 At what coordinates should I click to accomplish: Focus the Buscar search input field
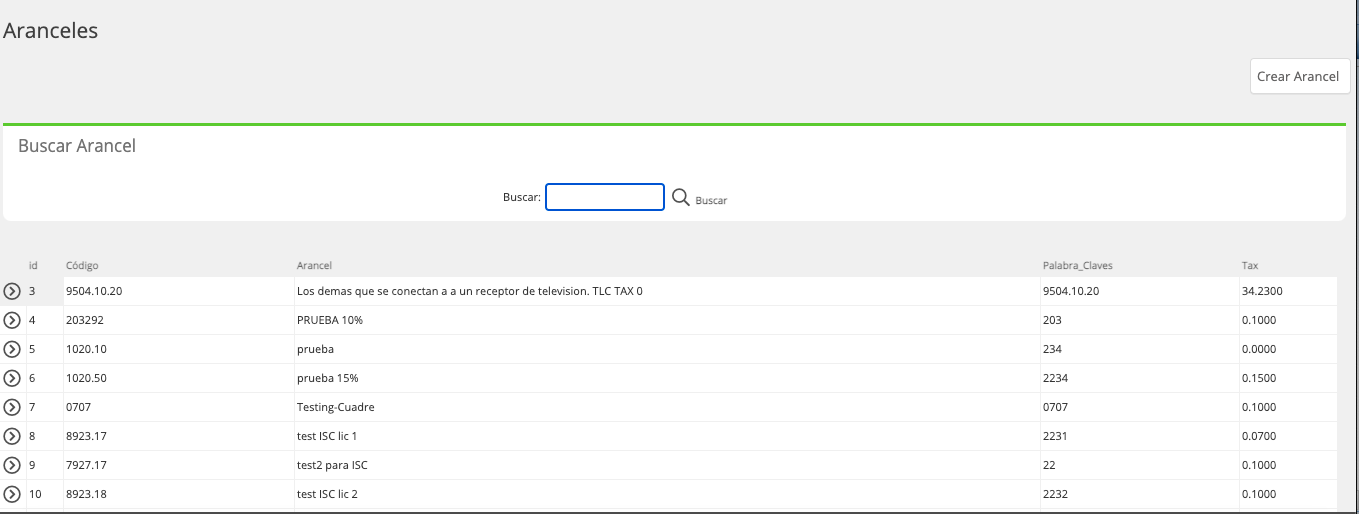point(605,197)
